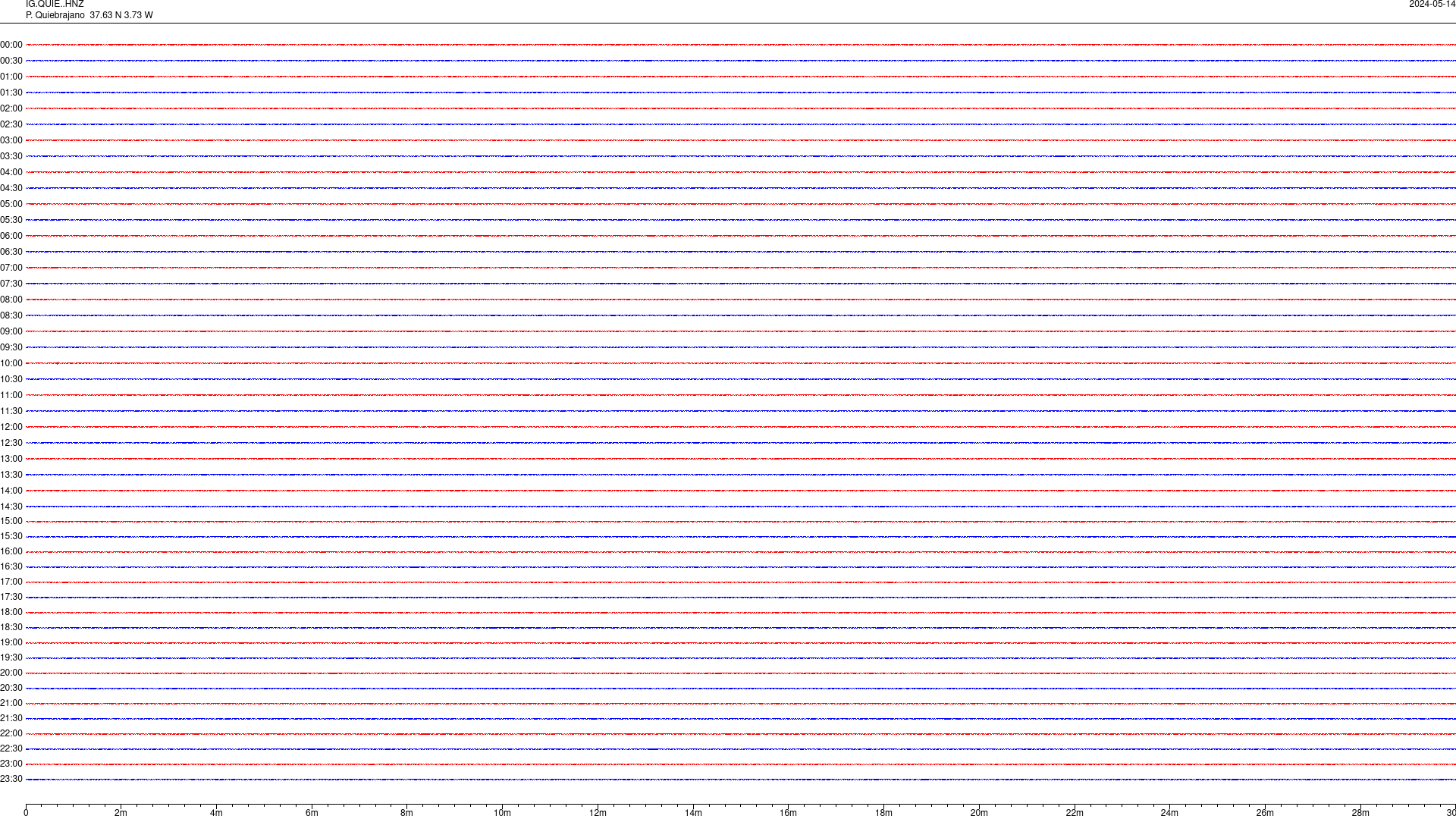The height and width of the screenshot is (819, 1456).
Task: Select the 12:00 trace time label
Action: (x=11, y=427)
